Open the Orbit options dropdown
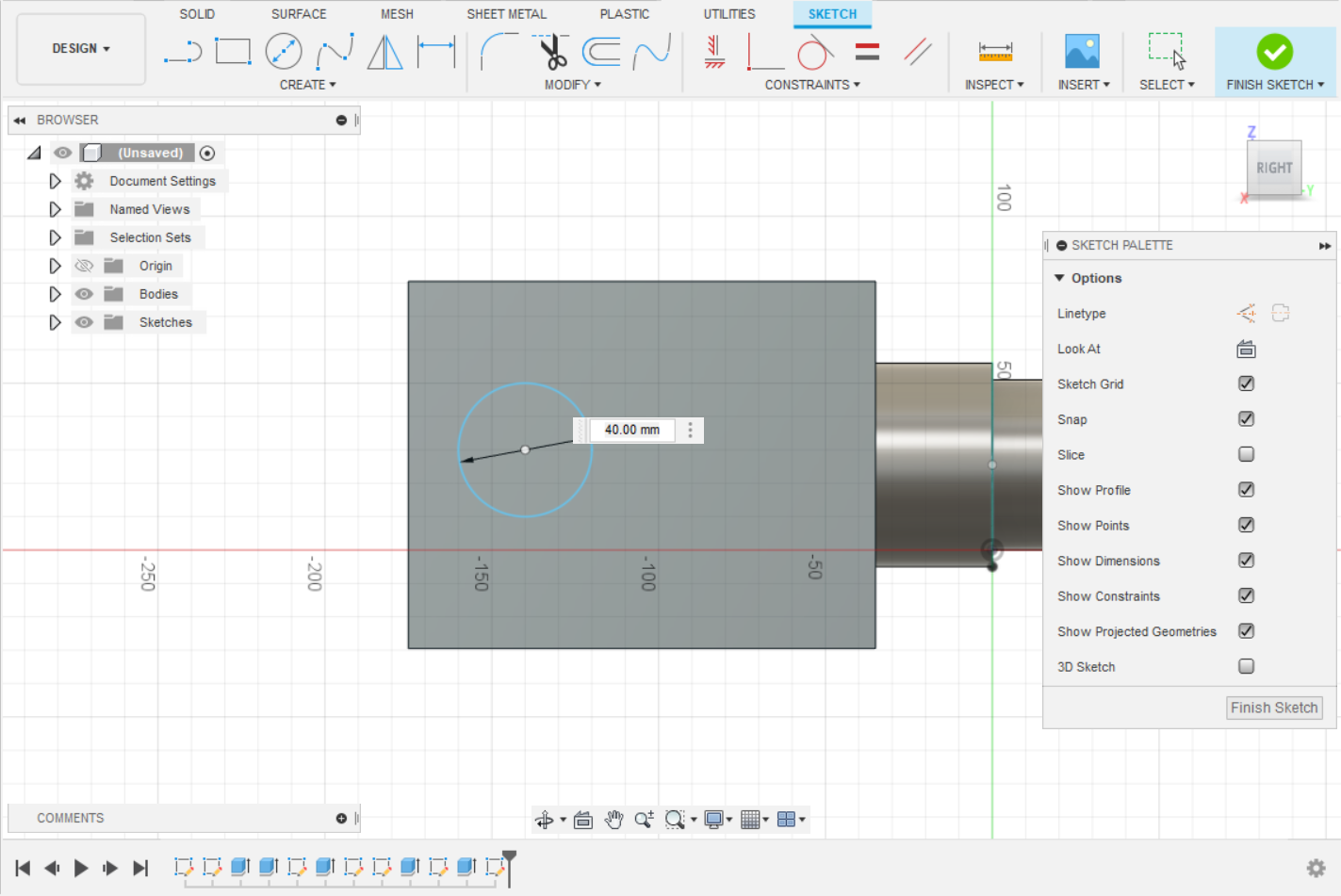 [562, 819]
